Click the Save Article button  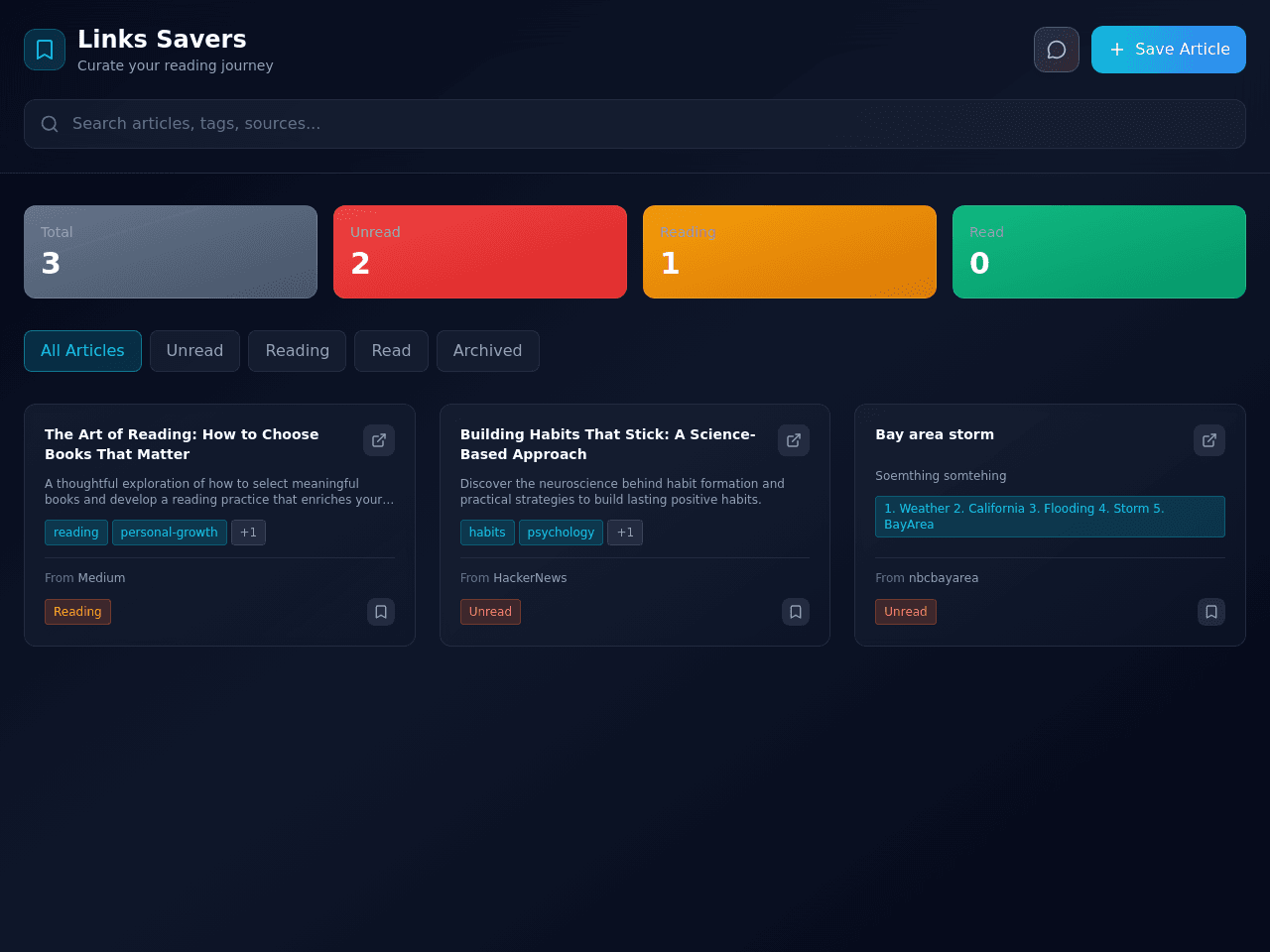pos(1169,50)
